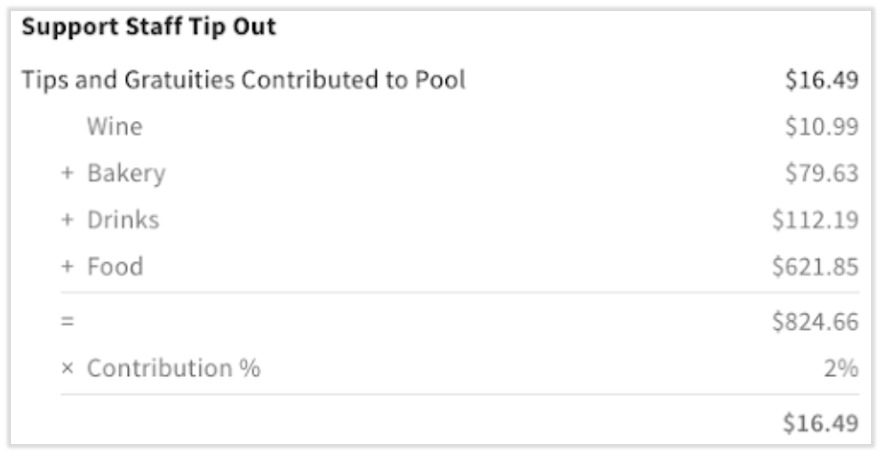Click the plus sign before Bakery
This screenshot has height=456, width=882.
coord(67,174)
